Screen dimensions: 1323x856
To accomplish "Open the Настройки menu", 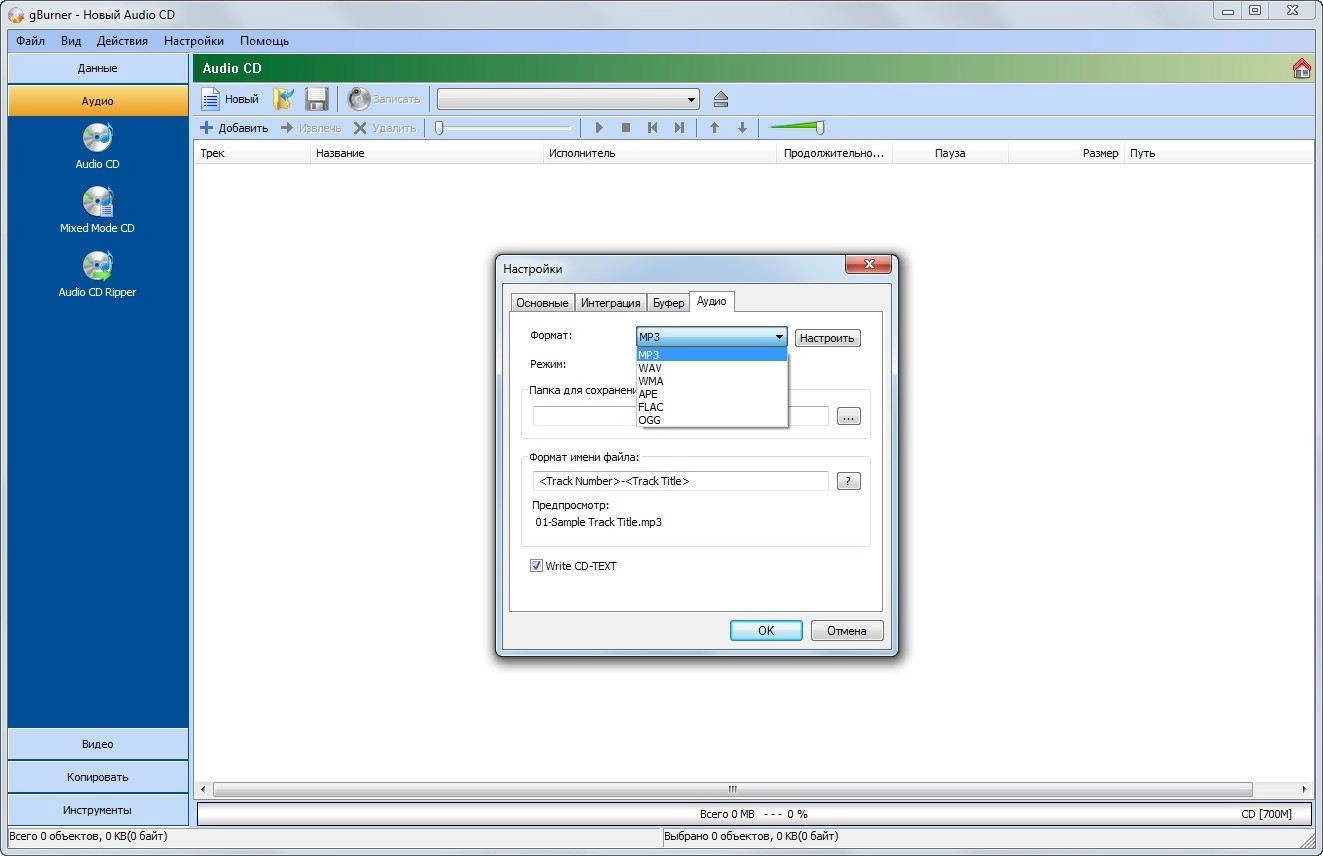I will pyautogui.click(x=194, y=41).
